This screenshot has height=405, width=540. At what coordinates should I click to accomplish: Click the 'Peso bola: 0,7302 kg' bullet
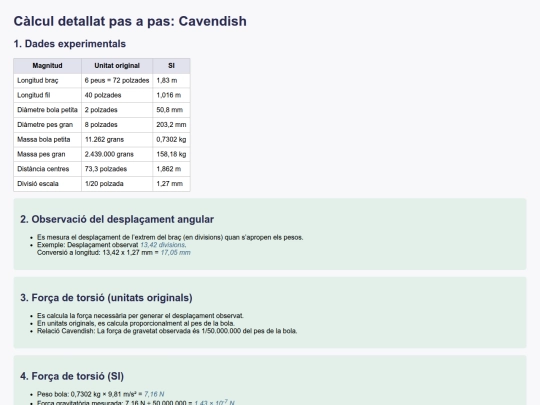(x=101, y=394)
